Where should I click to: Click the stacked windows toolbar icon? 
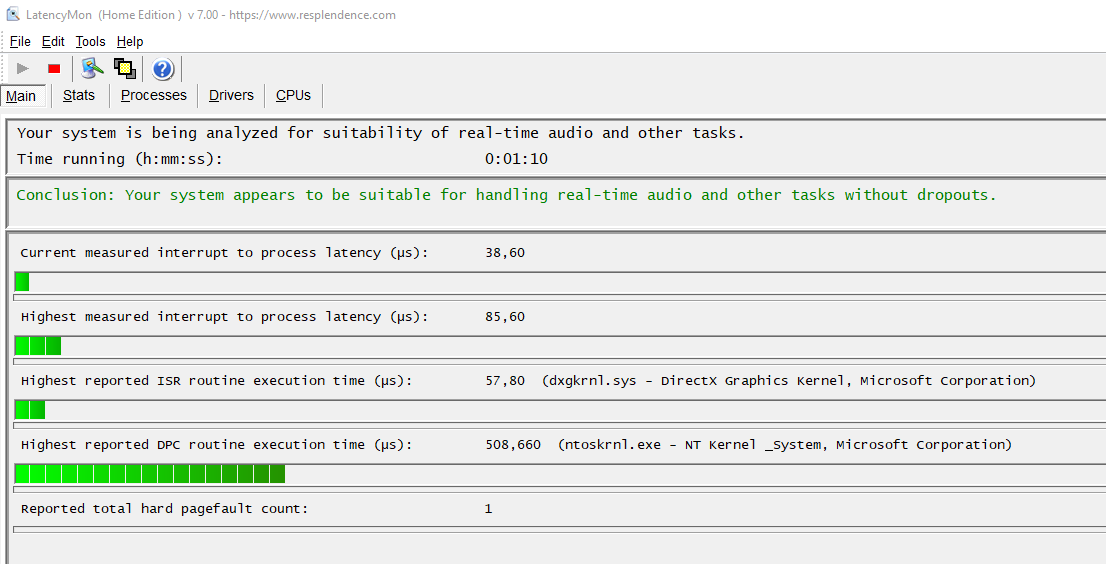pos(125,68)
